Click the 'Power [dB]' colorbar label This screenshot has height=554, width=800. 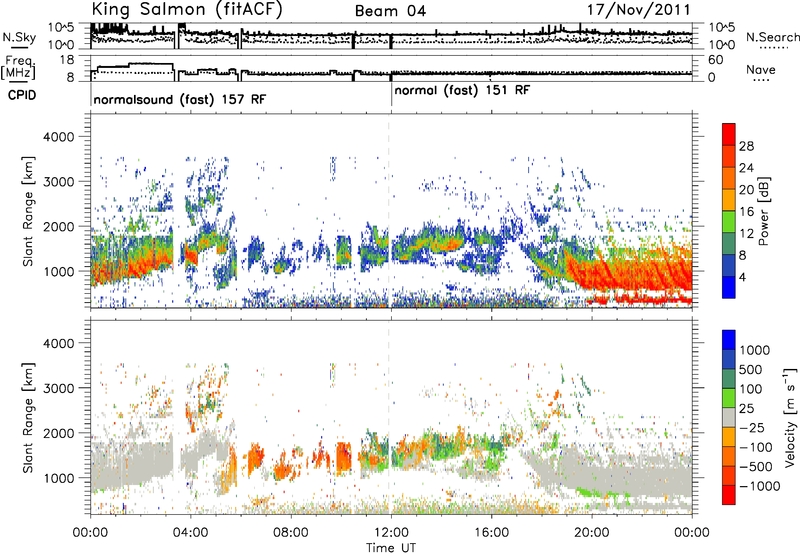tap(763, 211)
